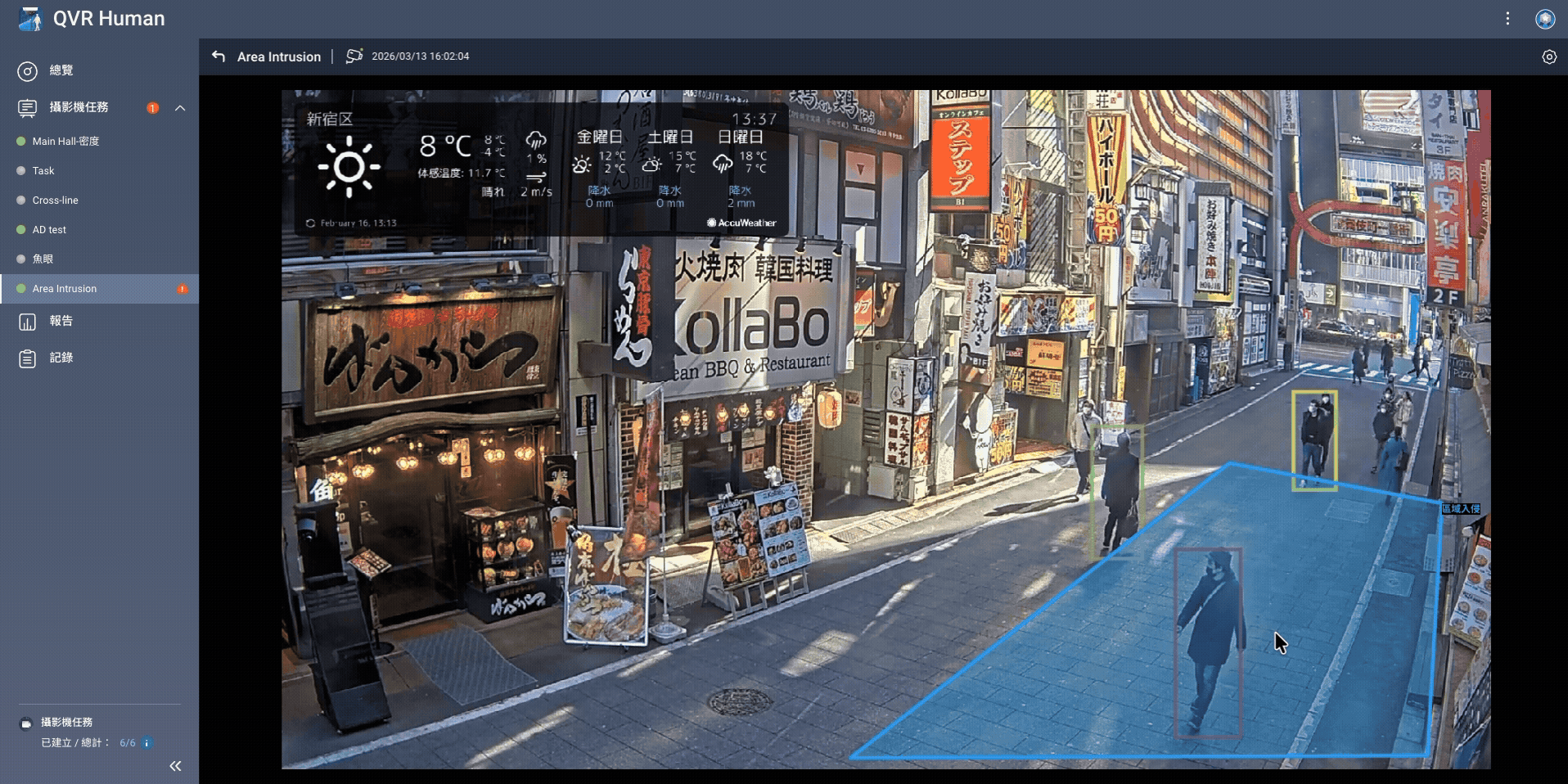Select the Main Hall-密度 task
Screen dimensions: 1568x784
pyautogui.click(x=65, y=142)
